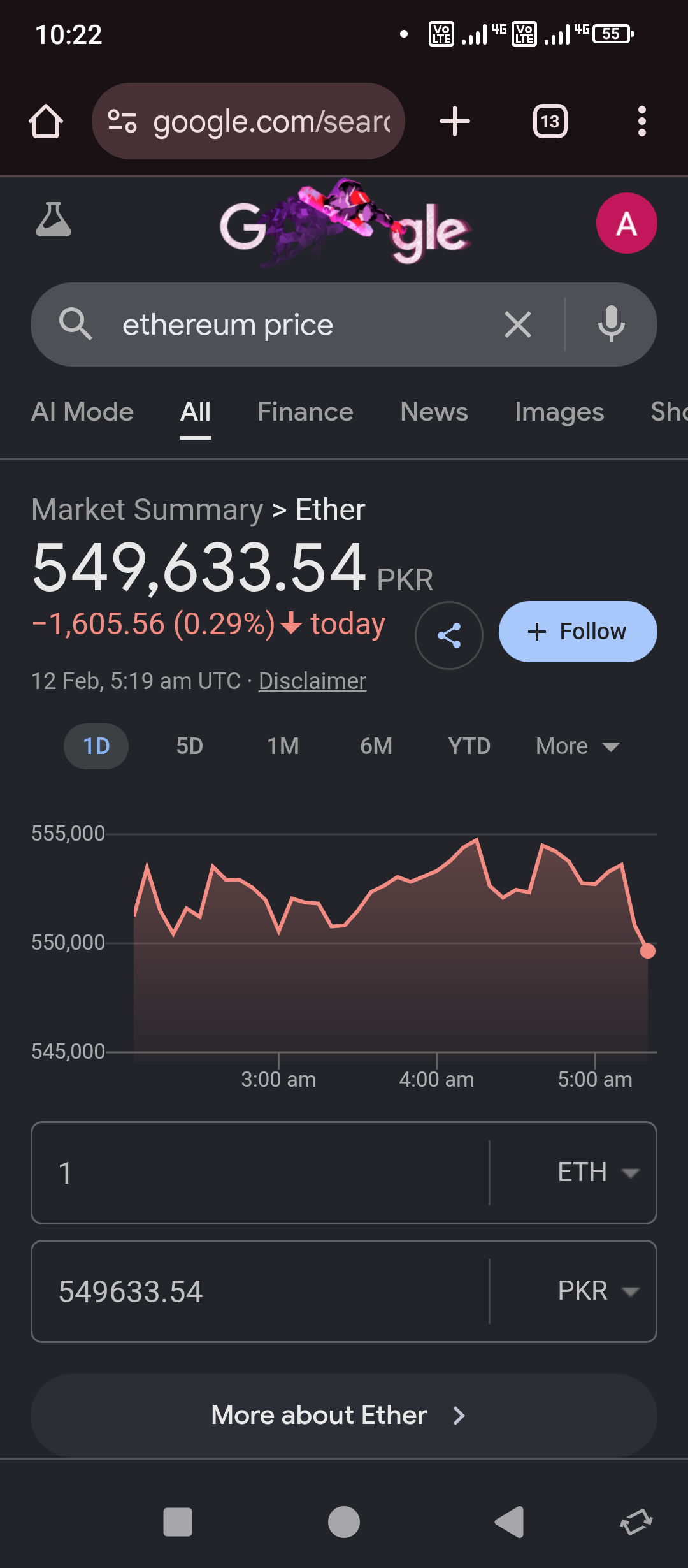The height and width of the screenshot is (1568, 688).
Task: Open the PKR currency dropdown
Action: (597, 1291)
